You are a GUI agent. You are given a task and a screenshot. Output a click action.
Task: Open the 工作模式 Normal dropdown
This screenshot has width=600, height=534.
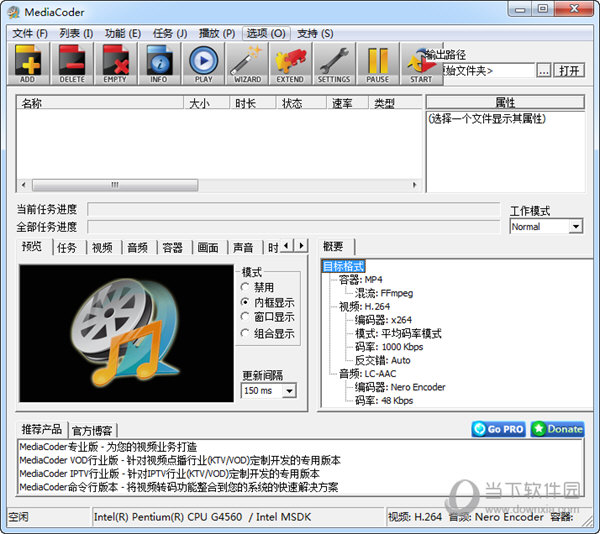coord(546,226)
